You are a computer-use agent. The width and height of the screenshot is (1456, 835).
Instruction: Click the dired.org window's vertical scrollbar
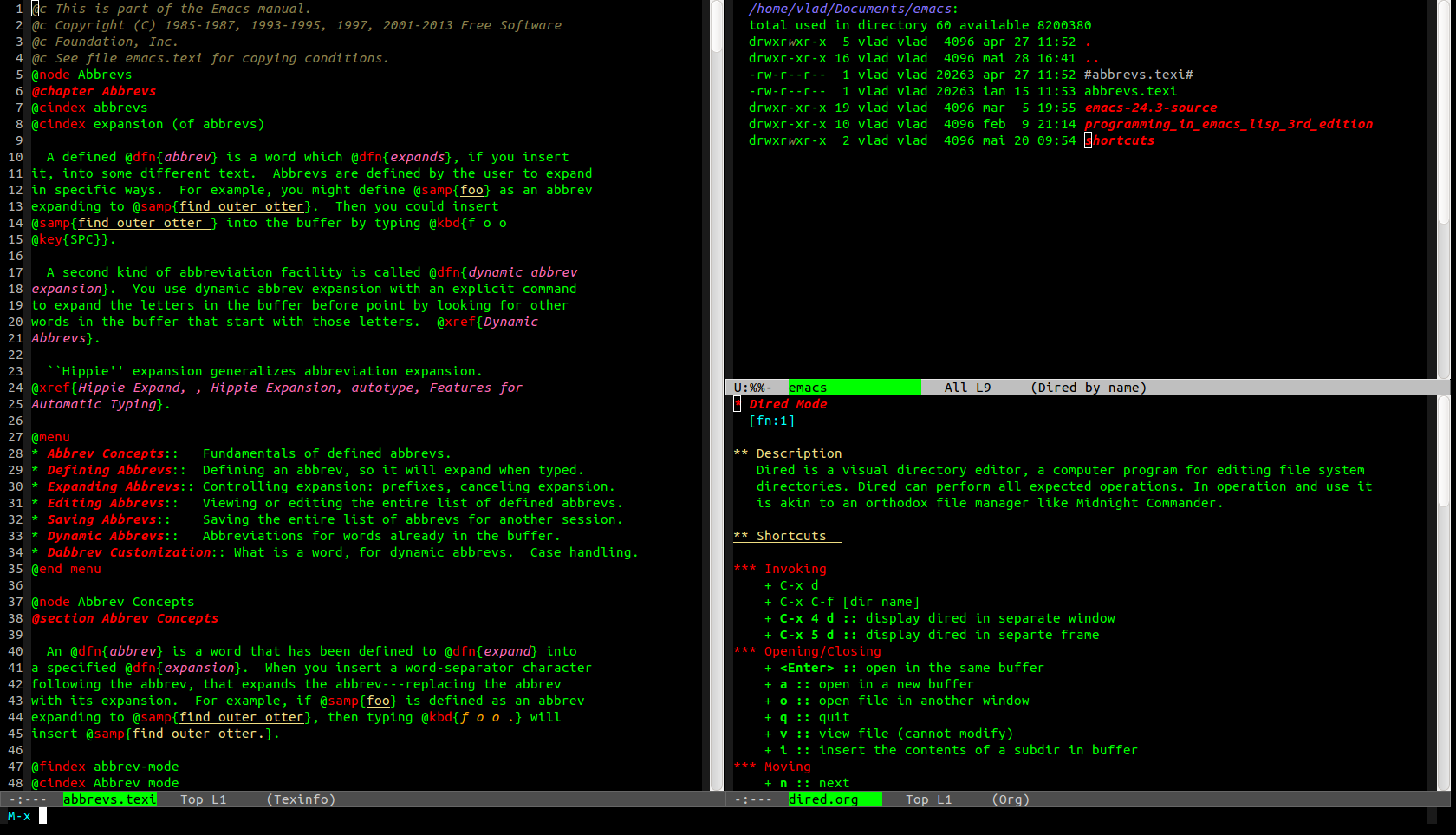point(1444,593)
